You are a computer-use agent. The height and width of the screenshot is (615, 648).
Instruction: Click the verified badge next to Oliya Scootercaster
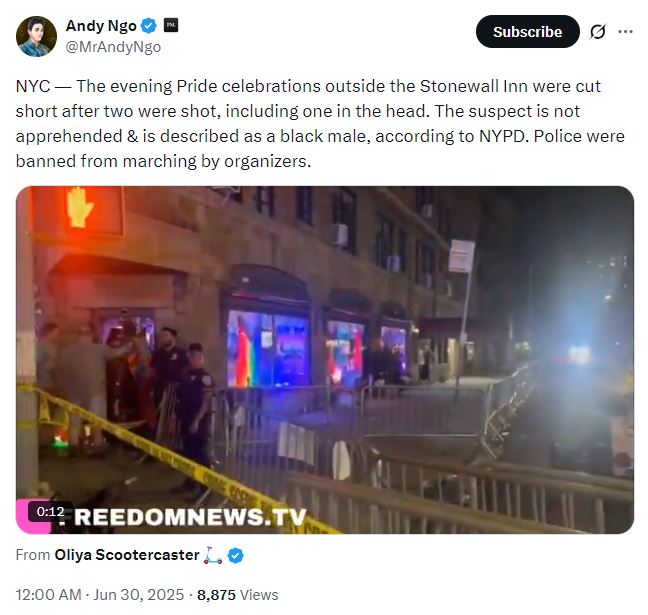(x=236, y=555)
